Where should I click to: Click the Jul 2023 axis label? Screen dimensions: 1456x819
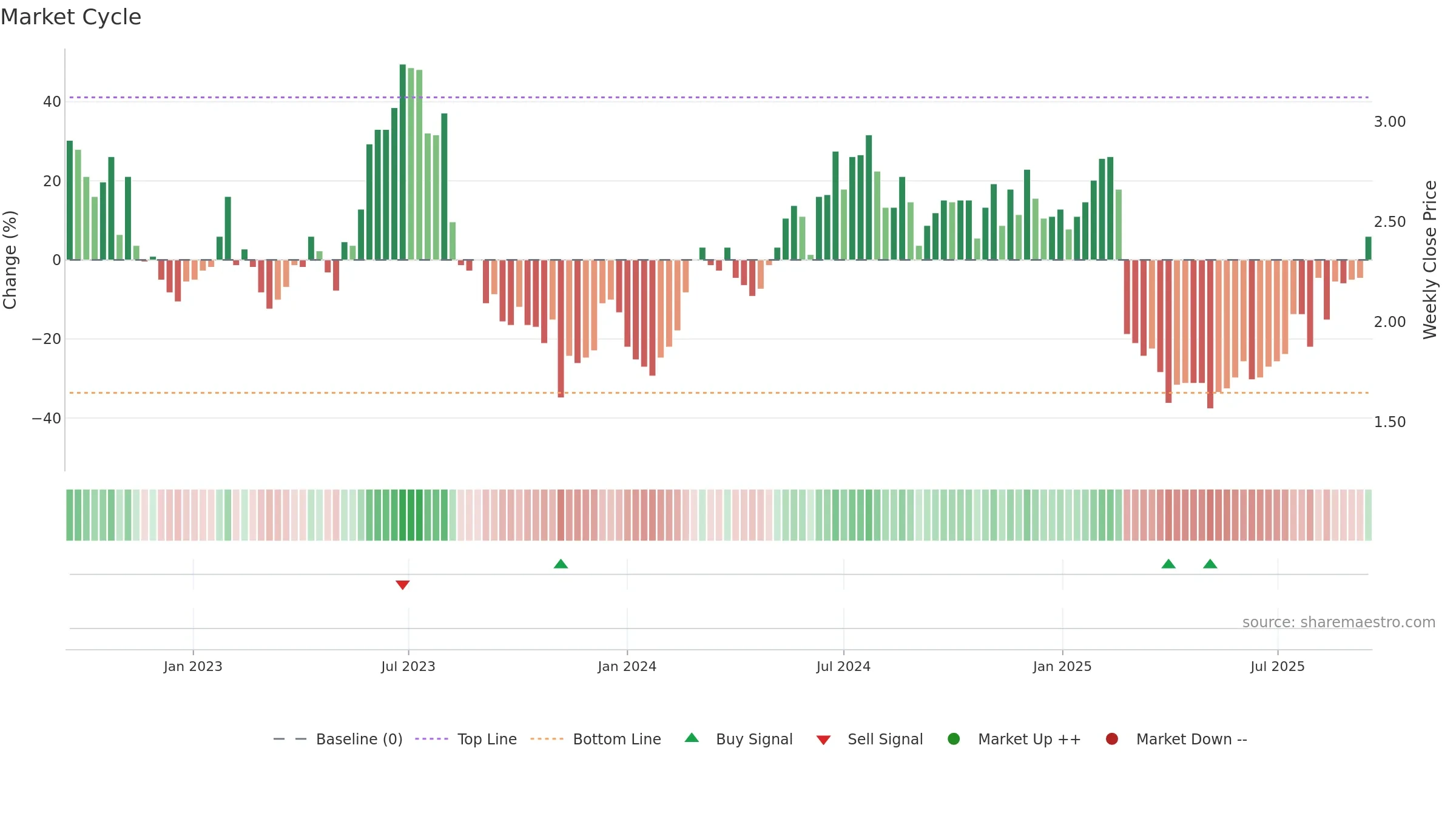click(408, 667)
